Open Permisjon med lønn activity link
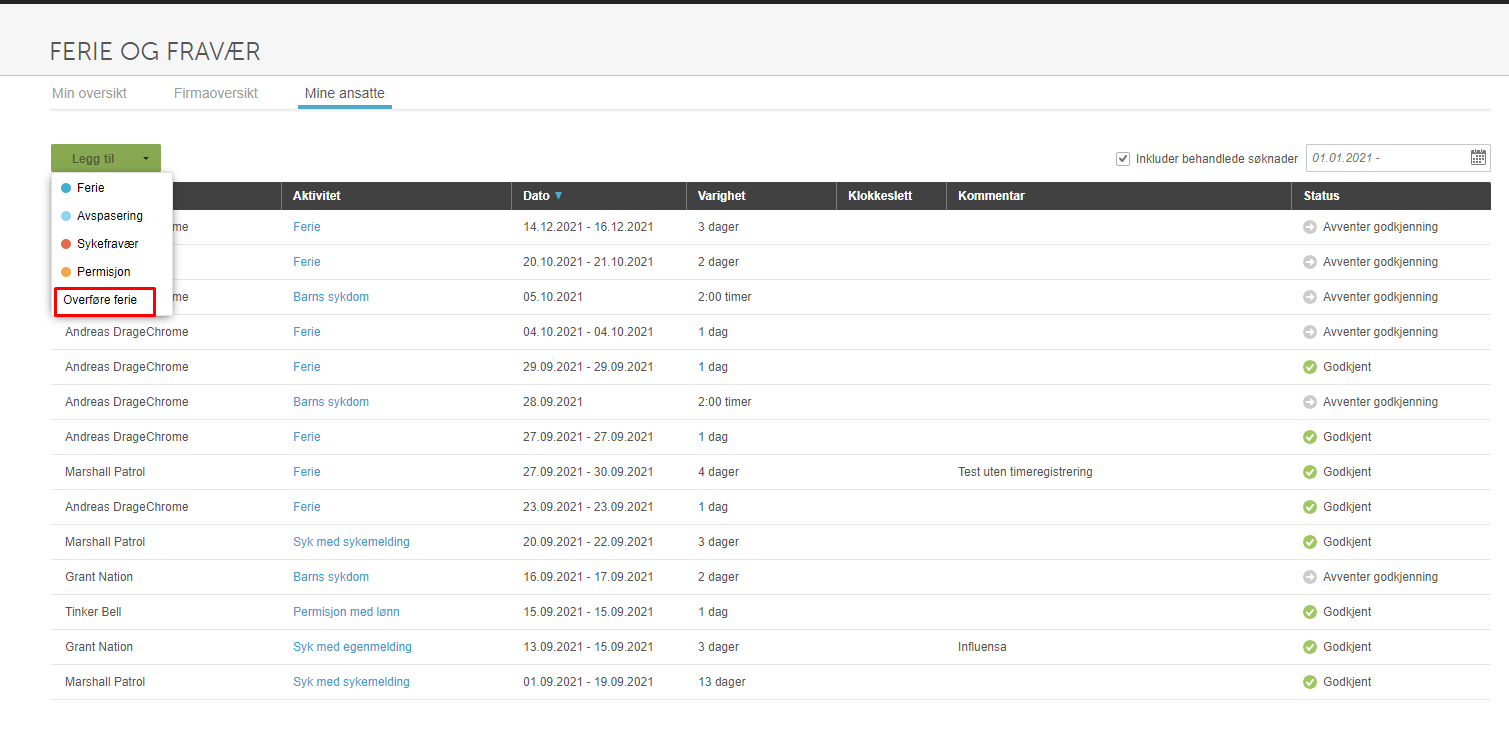 coord(346,612)
